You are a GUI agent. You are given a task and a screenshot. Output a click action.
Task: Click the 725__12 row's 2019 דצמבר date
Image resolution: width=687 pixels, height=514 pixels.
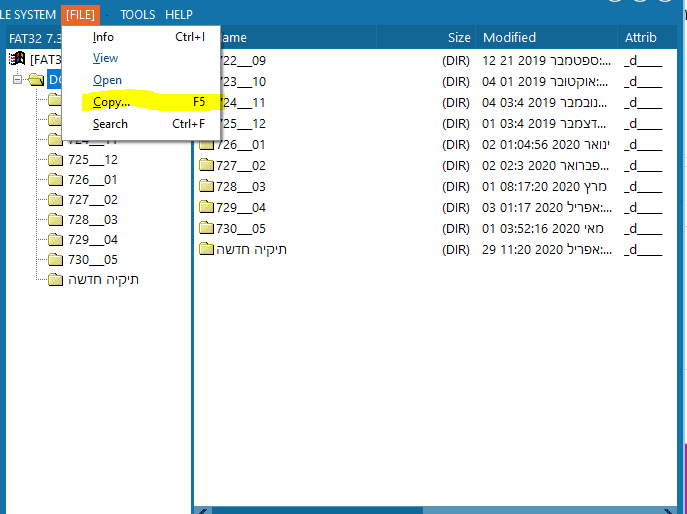point(544,124)
